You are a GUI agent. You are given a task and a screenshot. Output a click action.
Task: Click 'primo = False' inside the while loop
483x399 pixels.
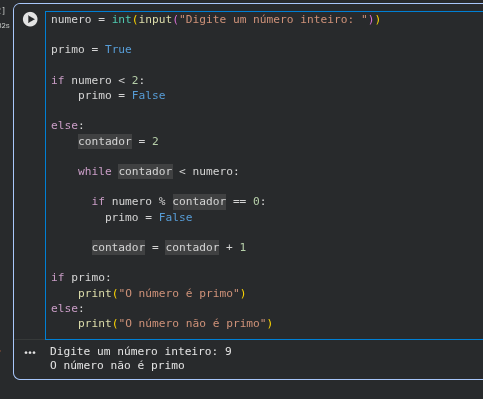(x=148, y=217)
